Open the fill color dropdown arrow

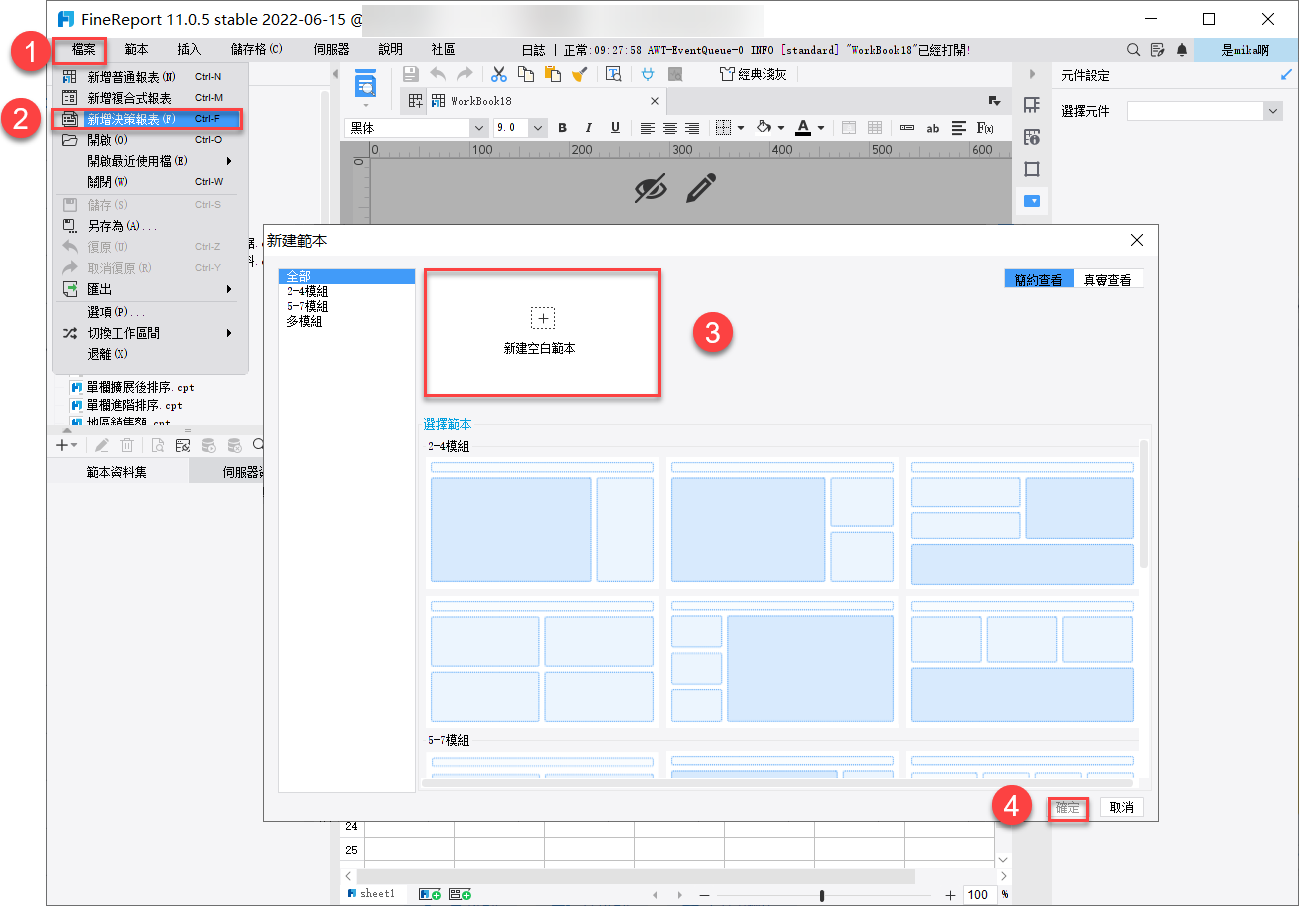[780, 128]
